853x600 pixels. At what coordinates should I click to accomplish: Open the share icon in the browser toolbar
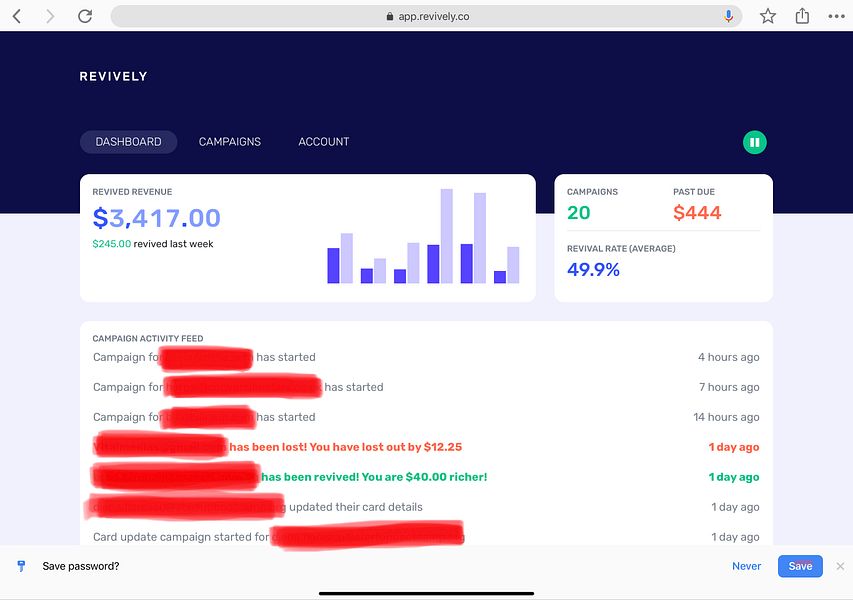point(802,16)
